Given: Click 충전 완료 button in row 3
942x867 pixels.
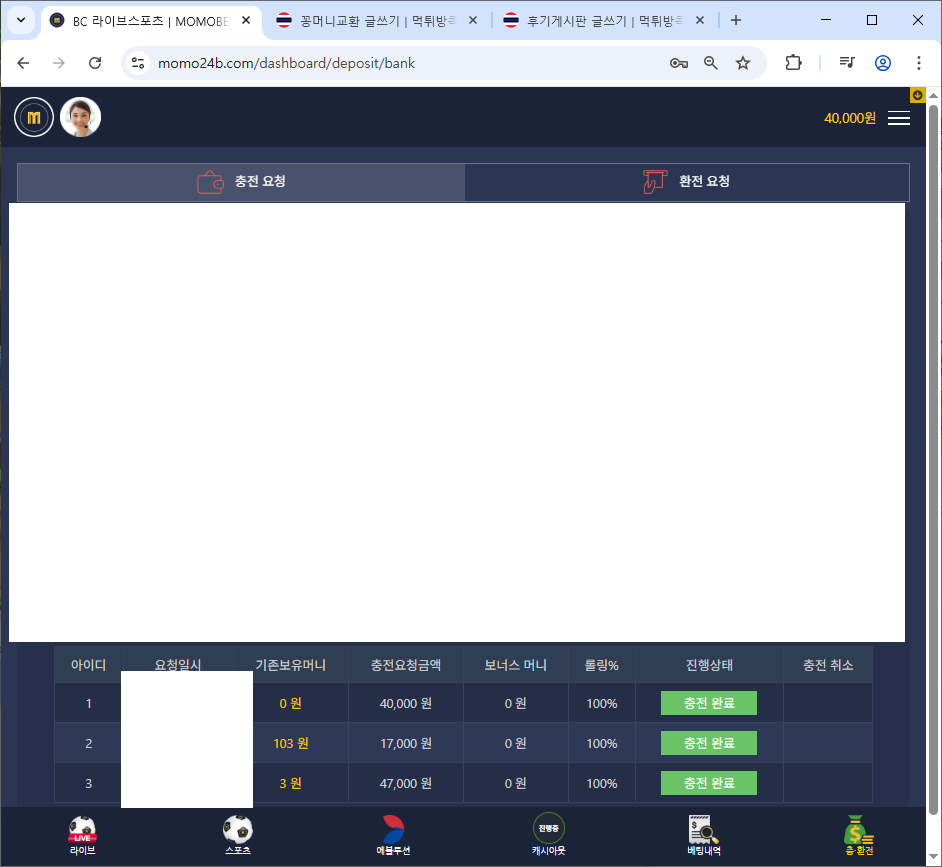Looking at the screenshot, I should coord(708,783).
